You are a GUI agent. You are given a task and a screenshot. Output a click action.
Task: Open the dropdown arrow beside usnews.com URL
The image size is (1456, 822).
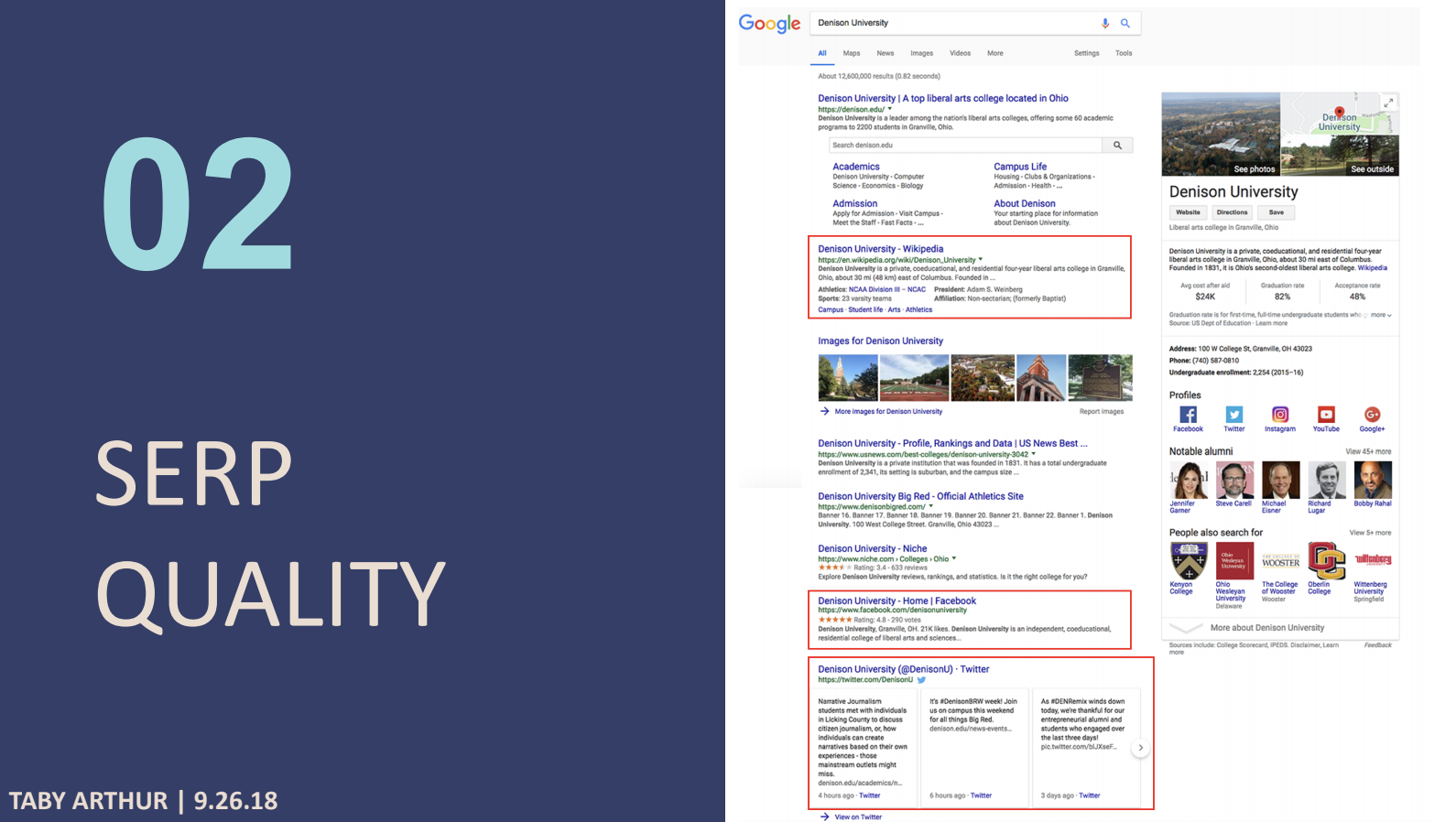(1034, 453)
